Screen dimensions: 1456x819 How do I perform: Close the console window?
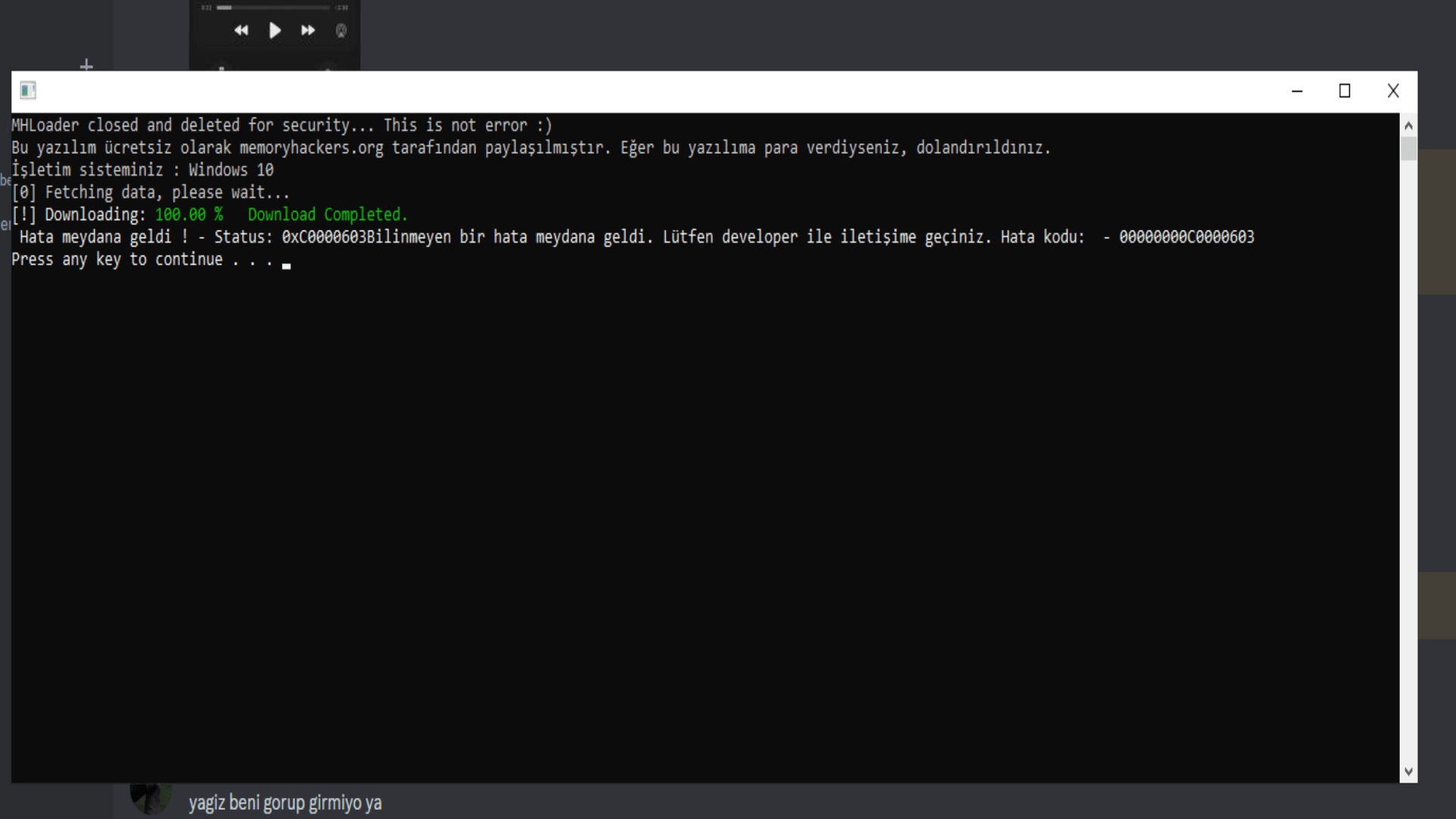(1393, 91)
